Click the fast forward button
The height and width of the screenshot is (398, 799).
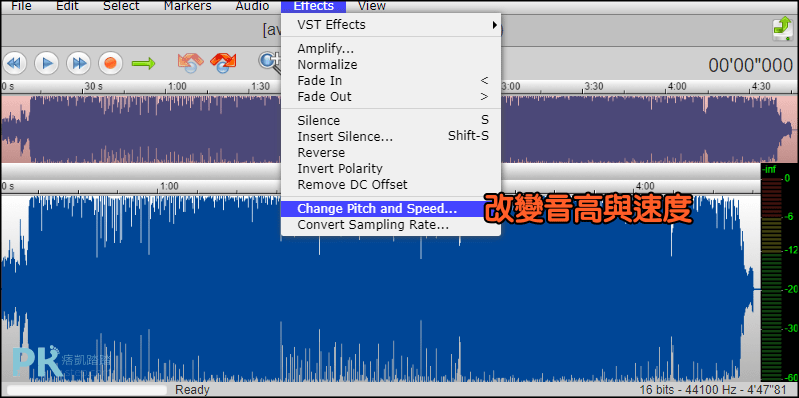pos(79,63)
